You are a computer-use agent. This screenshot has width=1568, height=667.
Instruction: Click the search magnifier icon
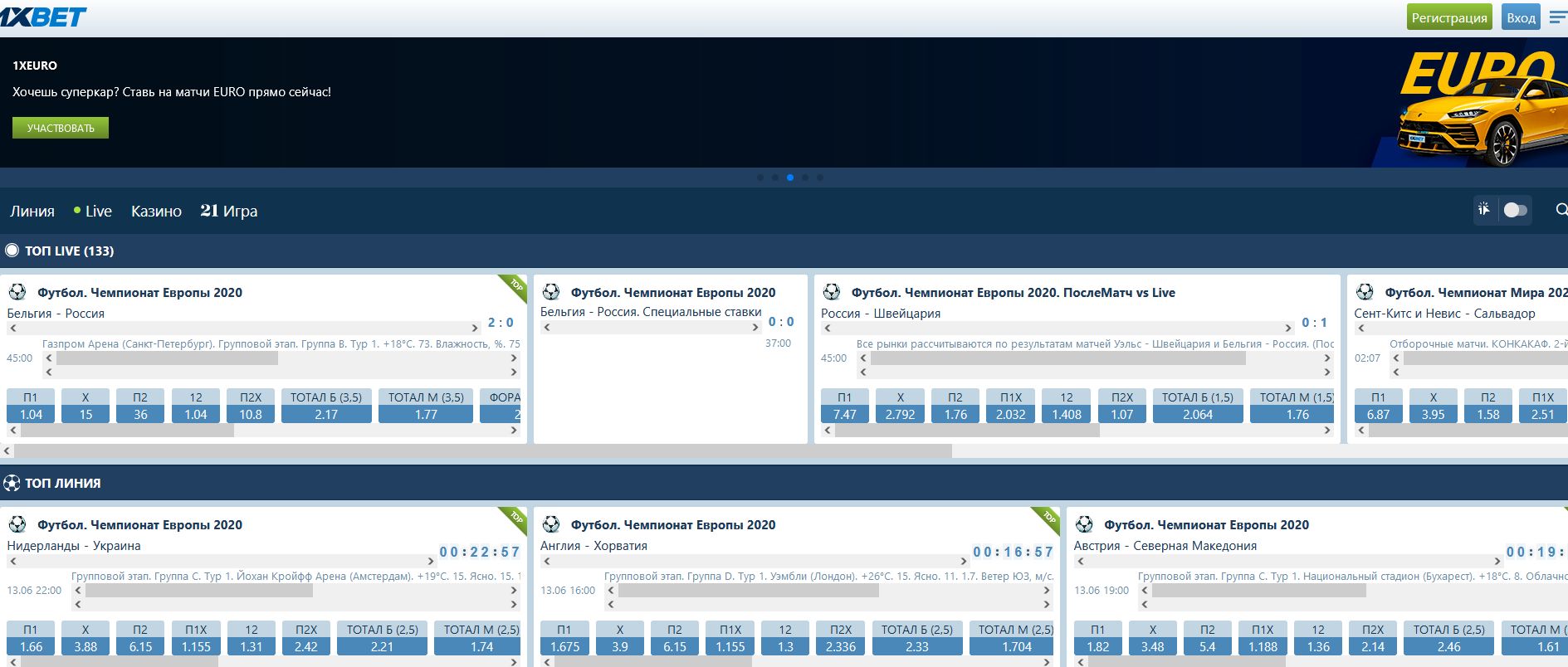click(1561, 211)
